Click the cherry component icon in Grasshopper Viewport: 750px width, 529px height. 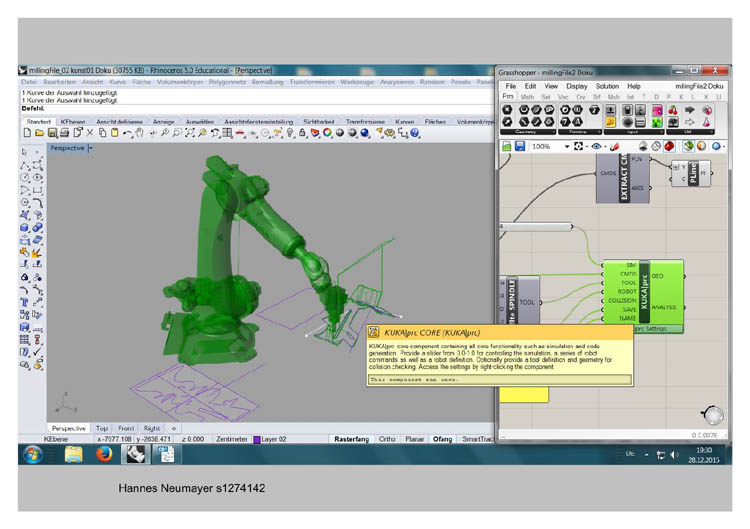point(673,110)
